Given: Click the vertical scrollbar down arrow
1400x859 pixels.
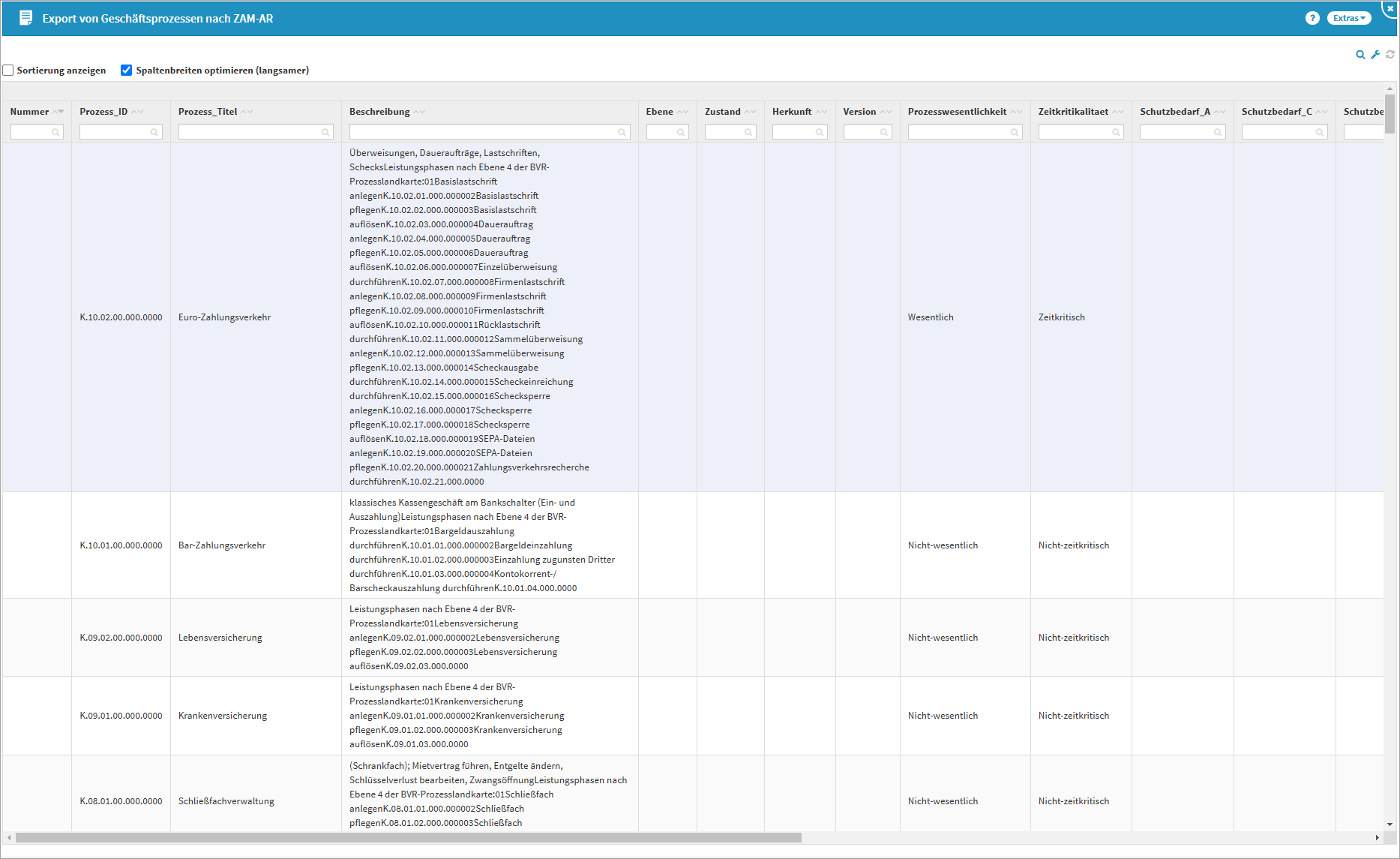Looking at the screenshot, I should [1390, 824].
